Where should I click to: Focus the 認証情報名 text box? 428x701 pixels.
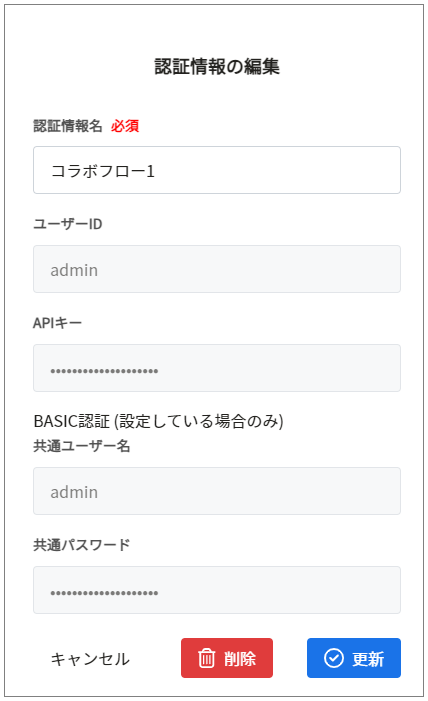pyautogui.click(x=217, y=170)
